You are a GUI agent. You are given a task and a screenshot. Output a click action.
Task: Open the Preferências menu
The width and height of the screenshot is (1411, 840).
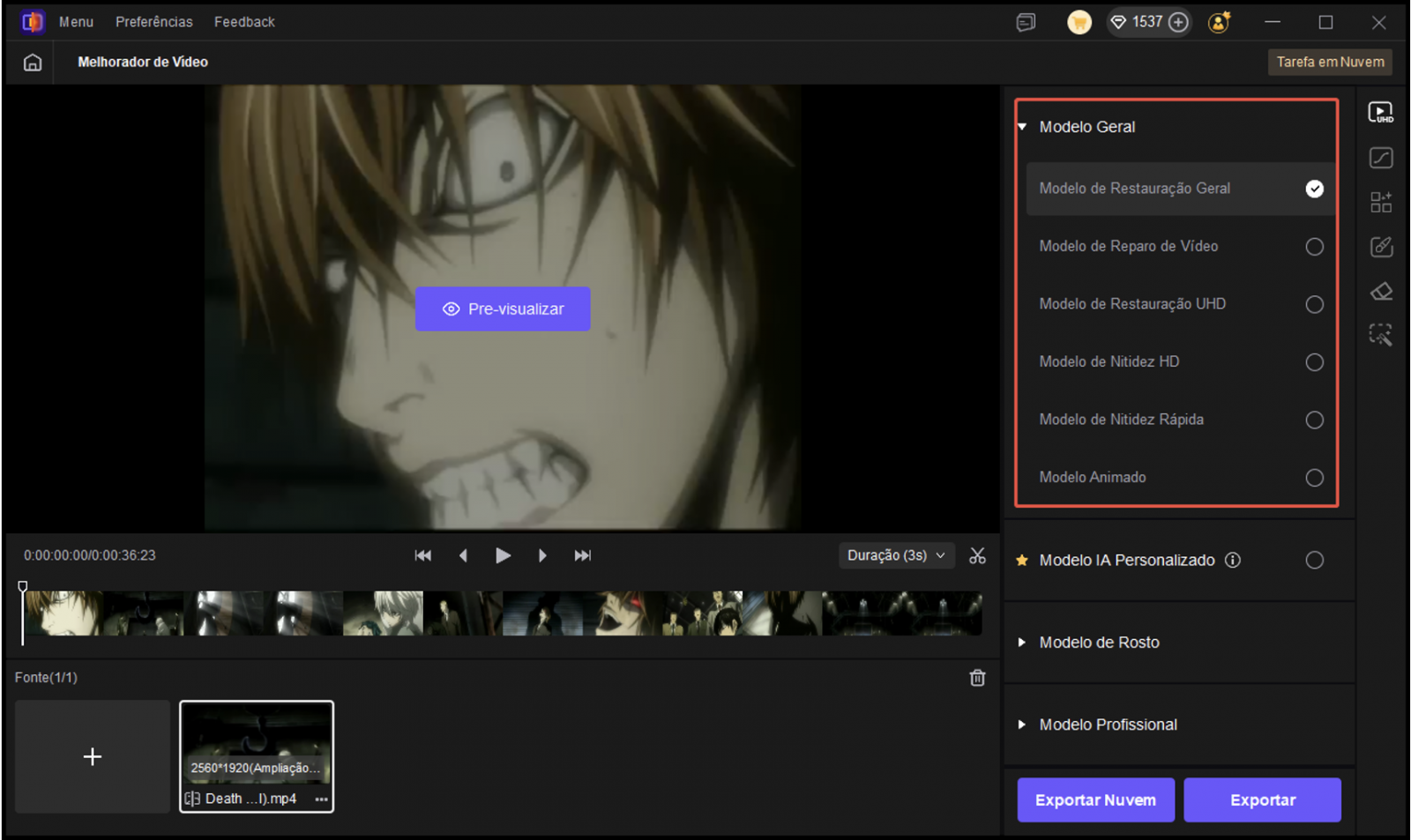pos(153,22)
